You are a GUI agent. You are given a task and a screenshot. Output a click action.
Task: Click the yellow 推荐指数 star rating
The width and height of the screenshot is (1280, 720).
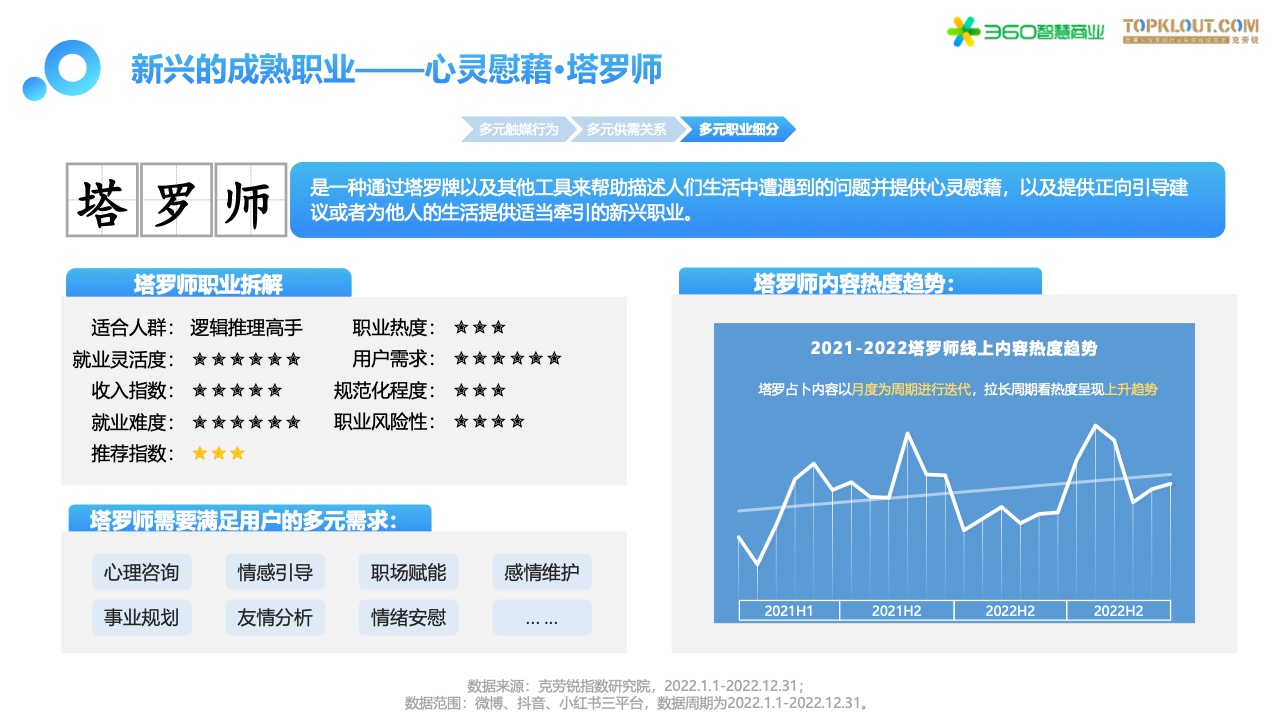218,453
